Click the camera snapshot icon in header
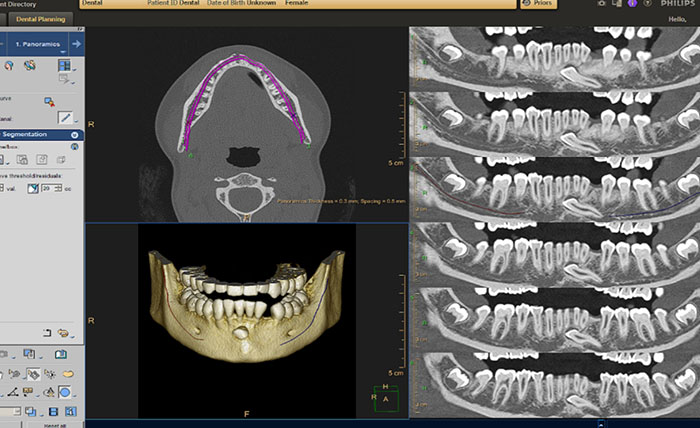 click(x=602, y=3)
